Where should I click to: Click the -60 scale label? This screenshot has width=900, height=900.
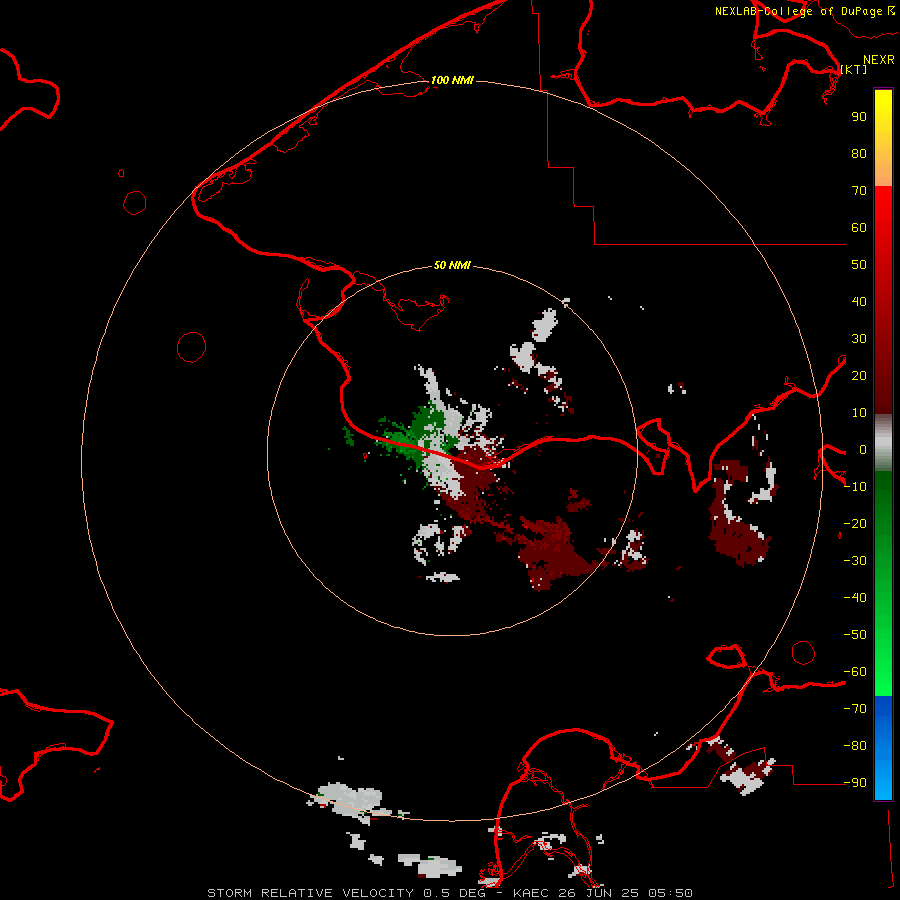point(855,672)
